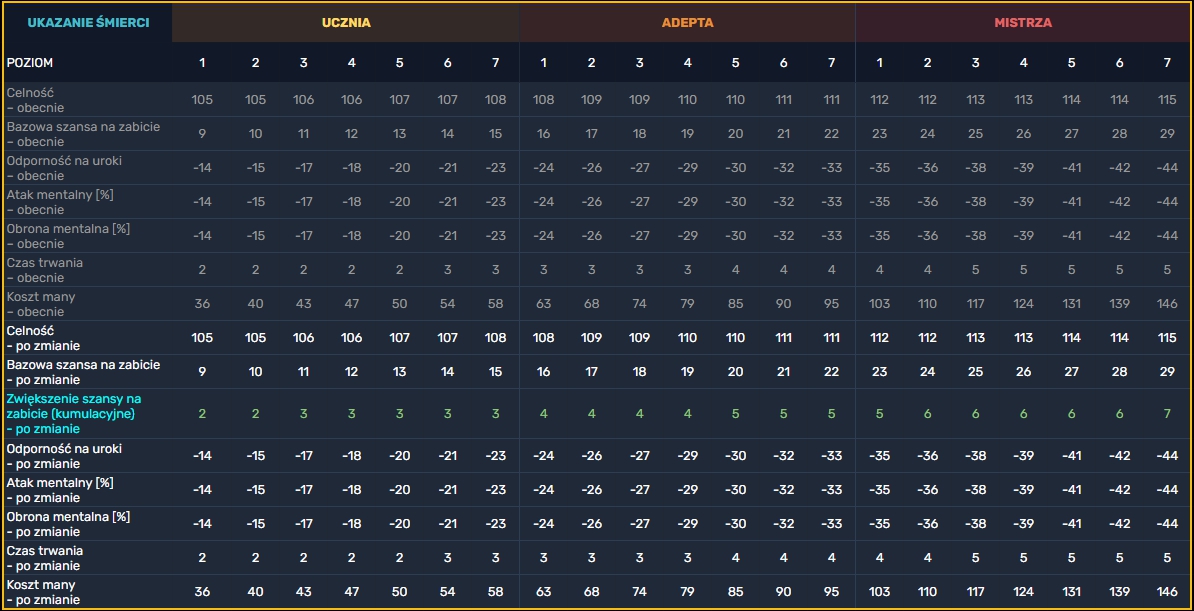This screenshot has width=1194, height=611.
Task: Click the POZIOM row label
Action: (30, 62)
